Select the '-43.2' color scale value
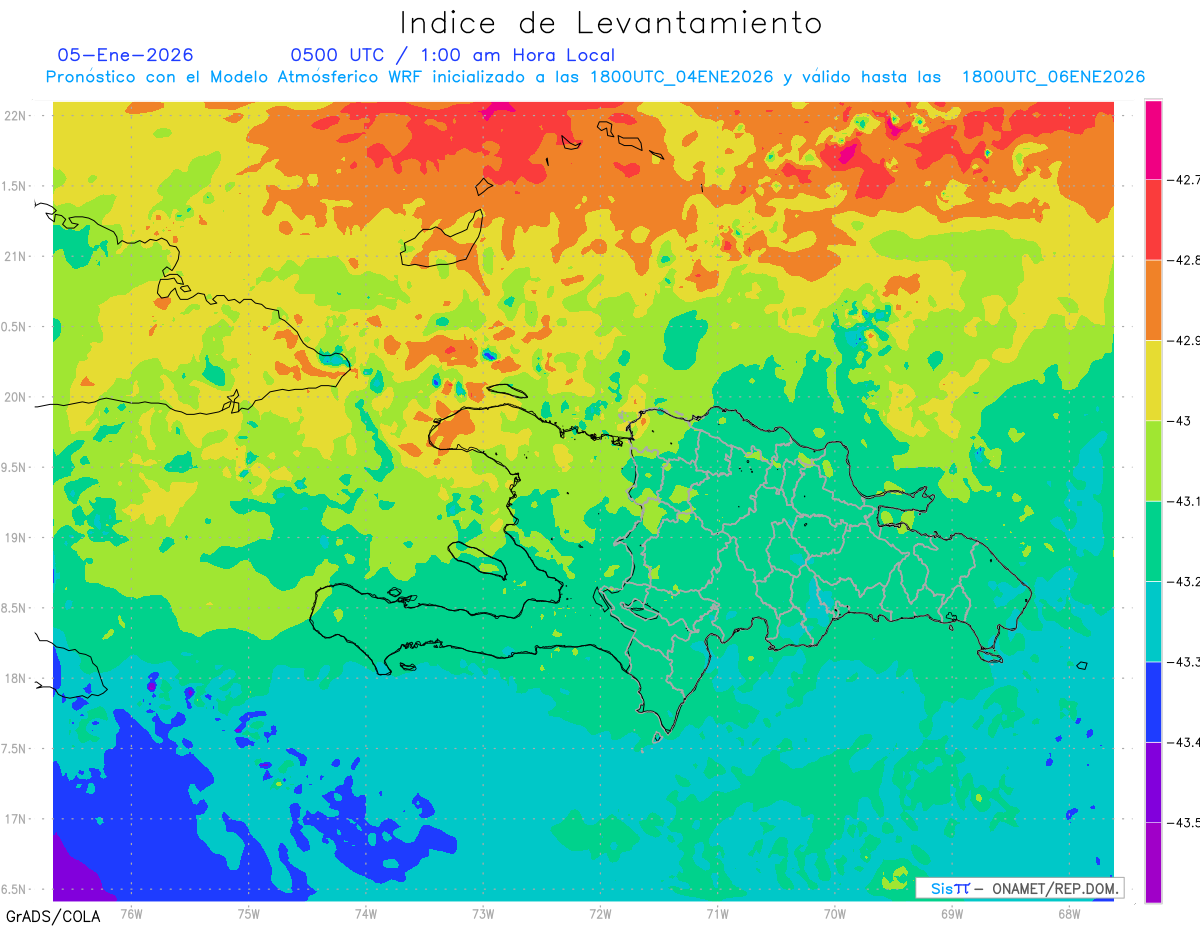Viewport: 1200px width, 927px height. click(1183, 582)
